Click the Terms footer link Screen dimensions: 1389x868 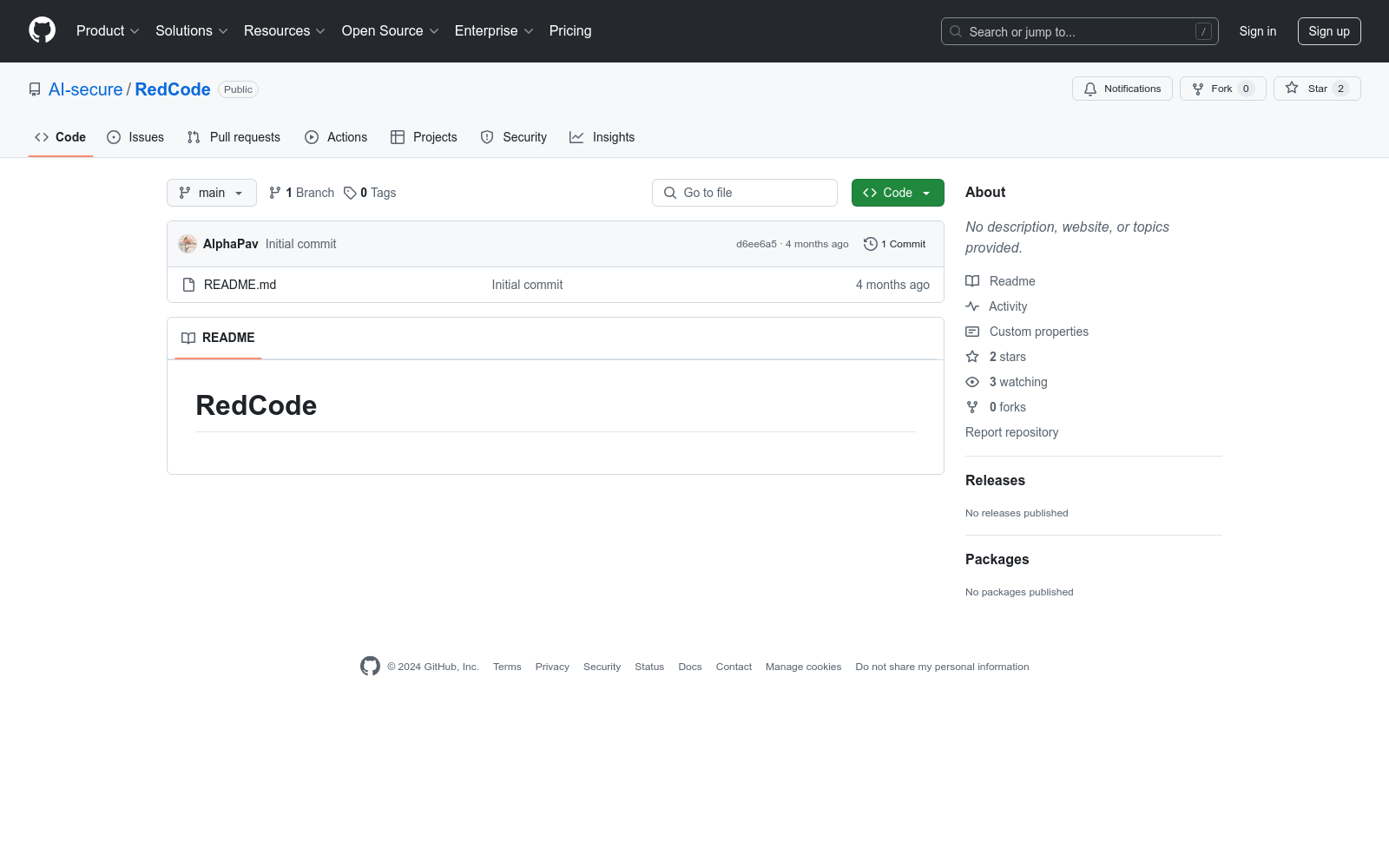[x=507, y=667]
